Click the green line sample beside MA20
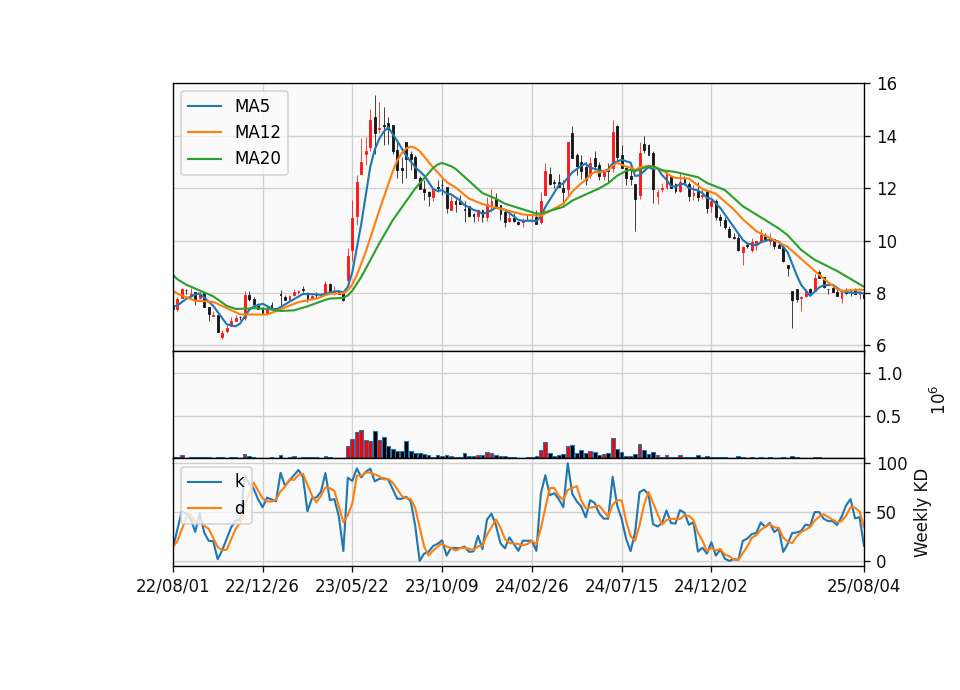 tap(204, 159)
